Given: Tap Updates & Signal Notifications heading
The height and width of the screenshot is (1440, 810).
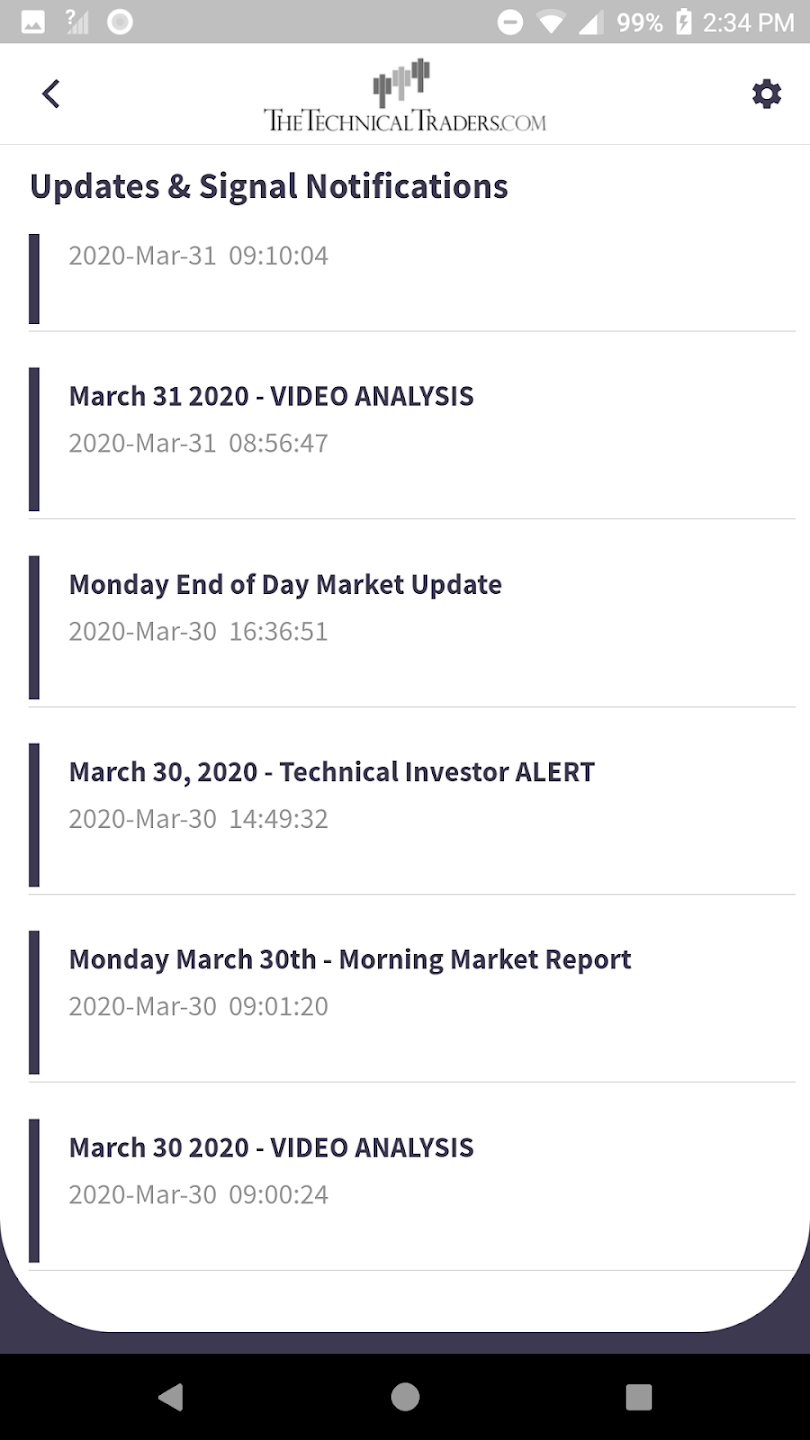Looking at the screenshot, I should click(x=269, y=186).
